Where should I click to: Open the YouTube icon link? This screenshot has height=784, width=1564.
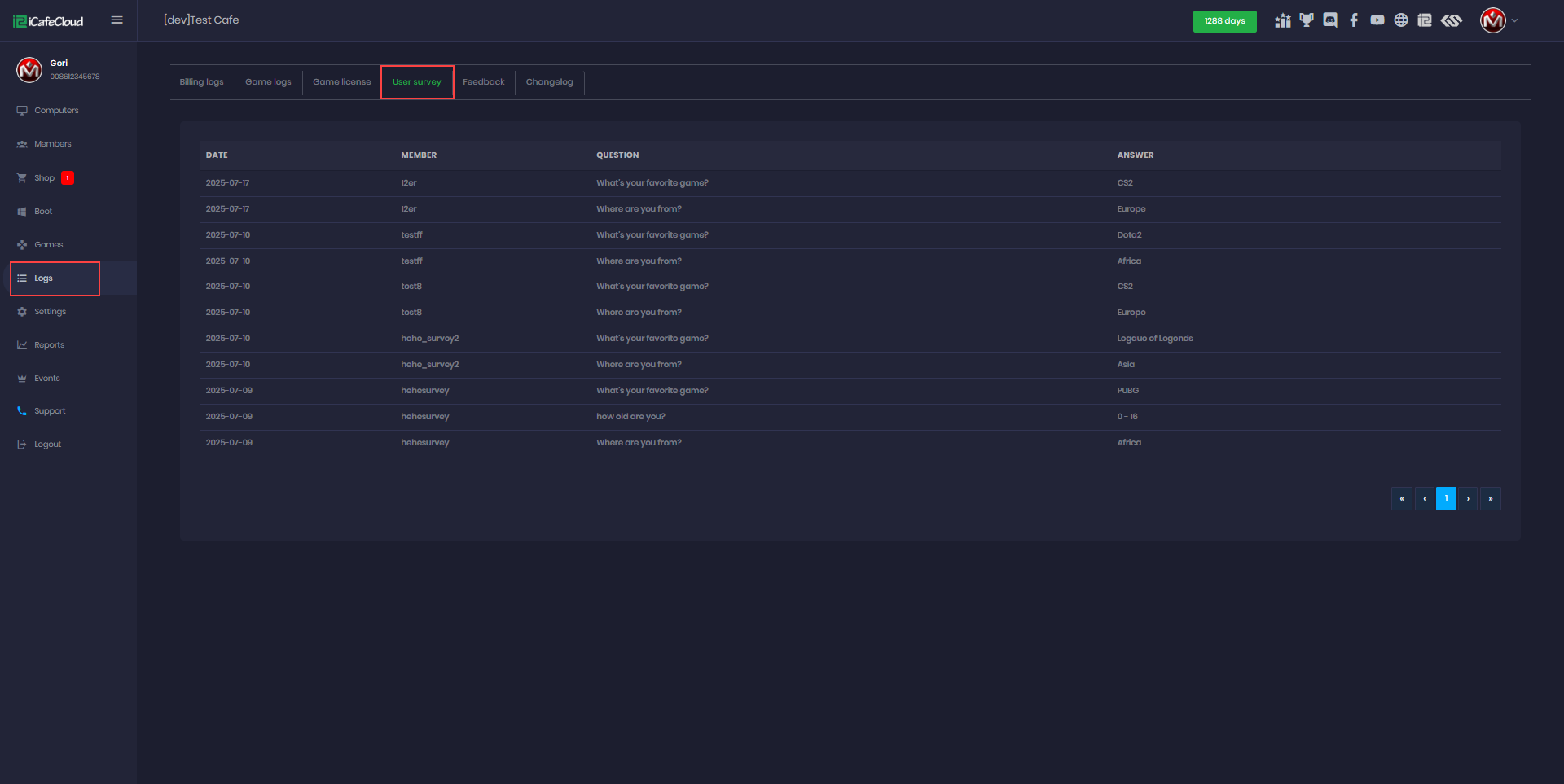point(1377,20)
